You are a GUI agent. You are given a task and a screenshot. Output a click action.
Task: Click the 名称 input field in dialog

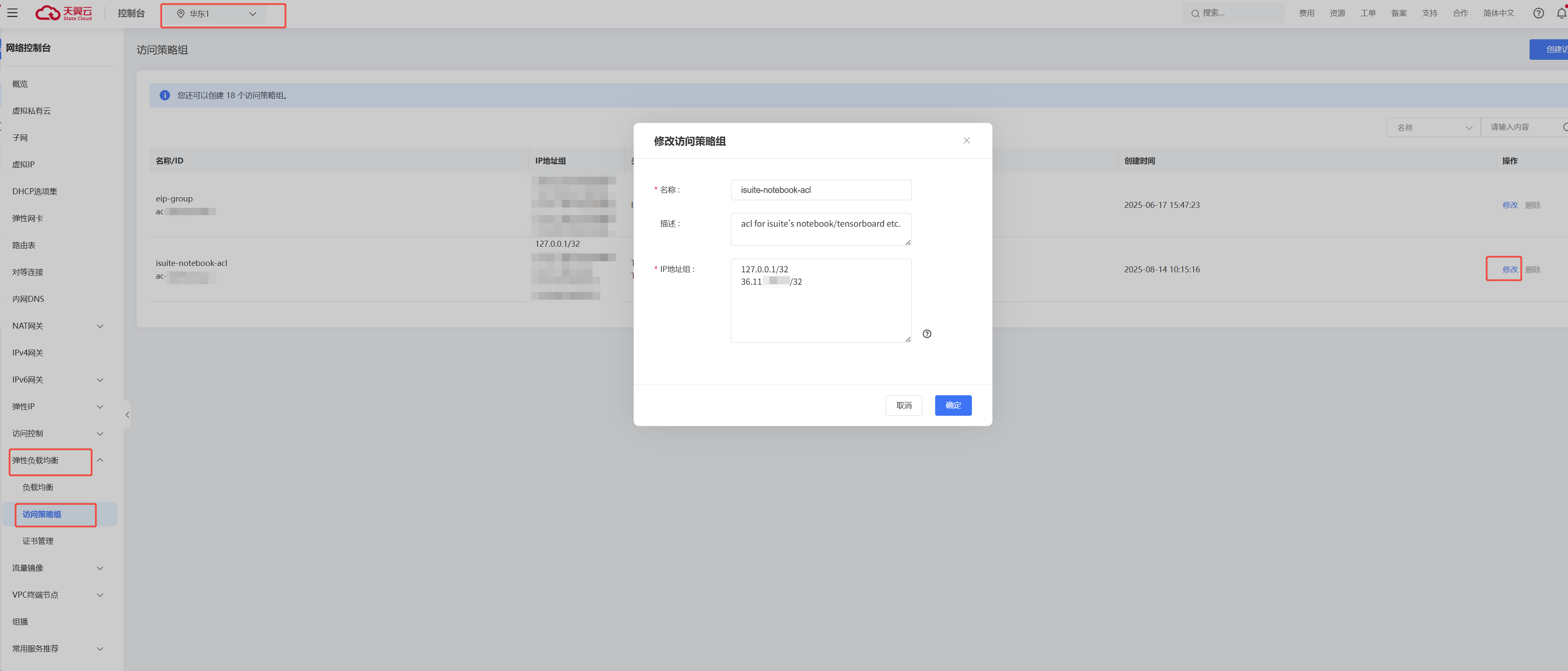(x=821, y=190)
